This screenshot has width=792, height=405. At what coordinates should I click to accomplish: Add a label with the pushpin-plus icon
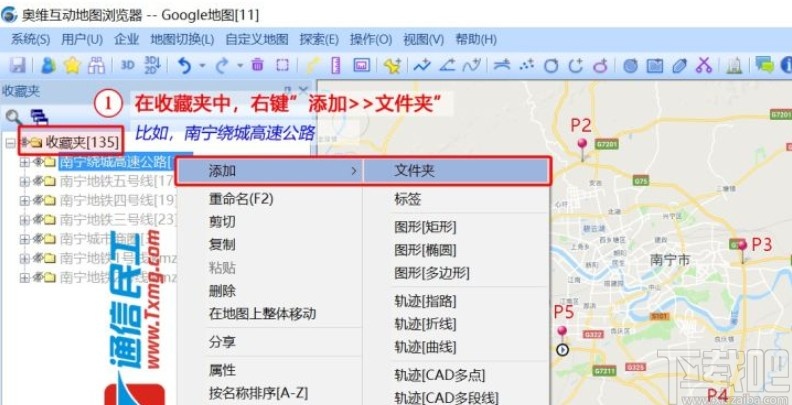point(392,65)
